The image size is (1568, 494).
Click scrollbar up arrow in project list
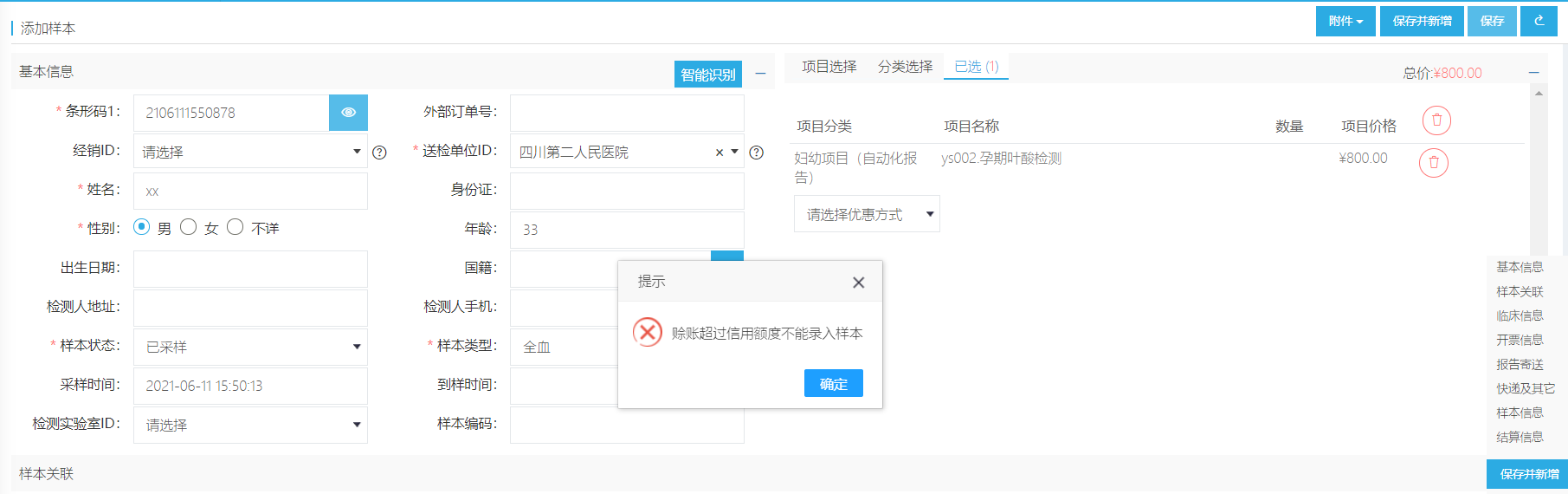click(x=1539, y=93)
